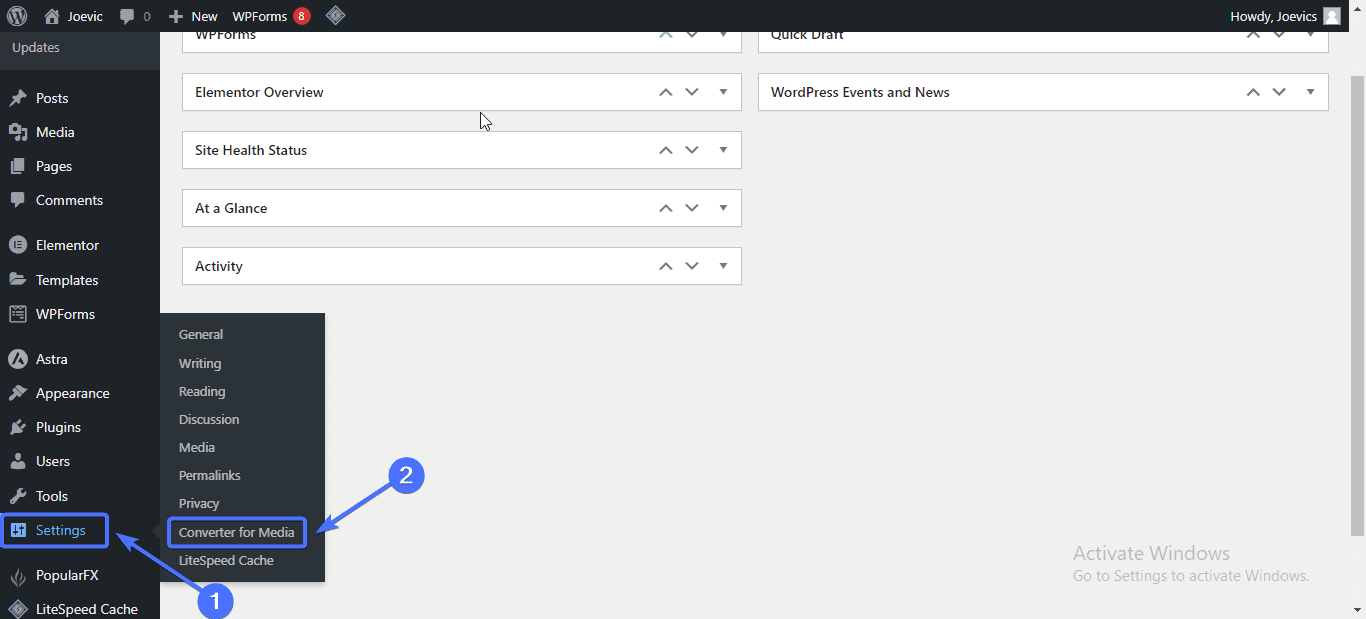Click the Astra logo icon

coord(18,359)
